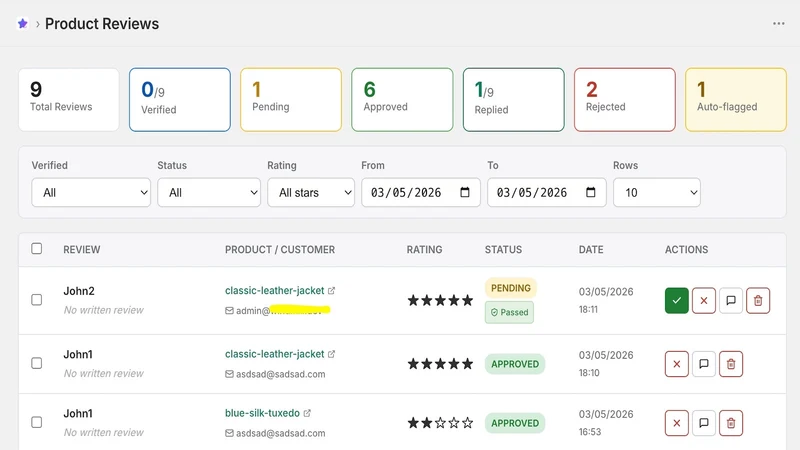The image size is (800, 450).
Task: Delete John1 blue-silk-tuxedo review
Action: click(x=731, y=423)
